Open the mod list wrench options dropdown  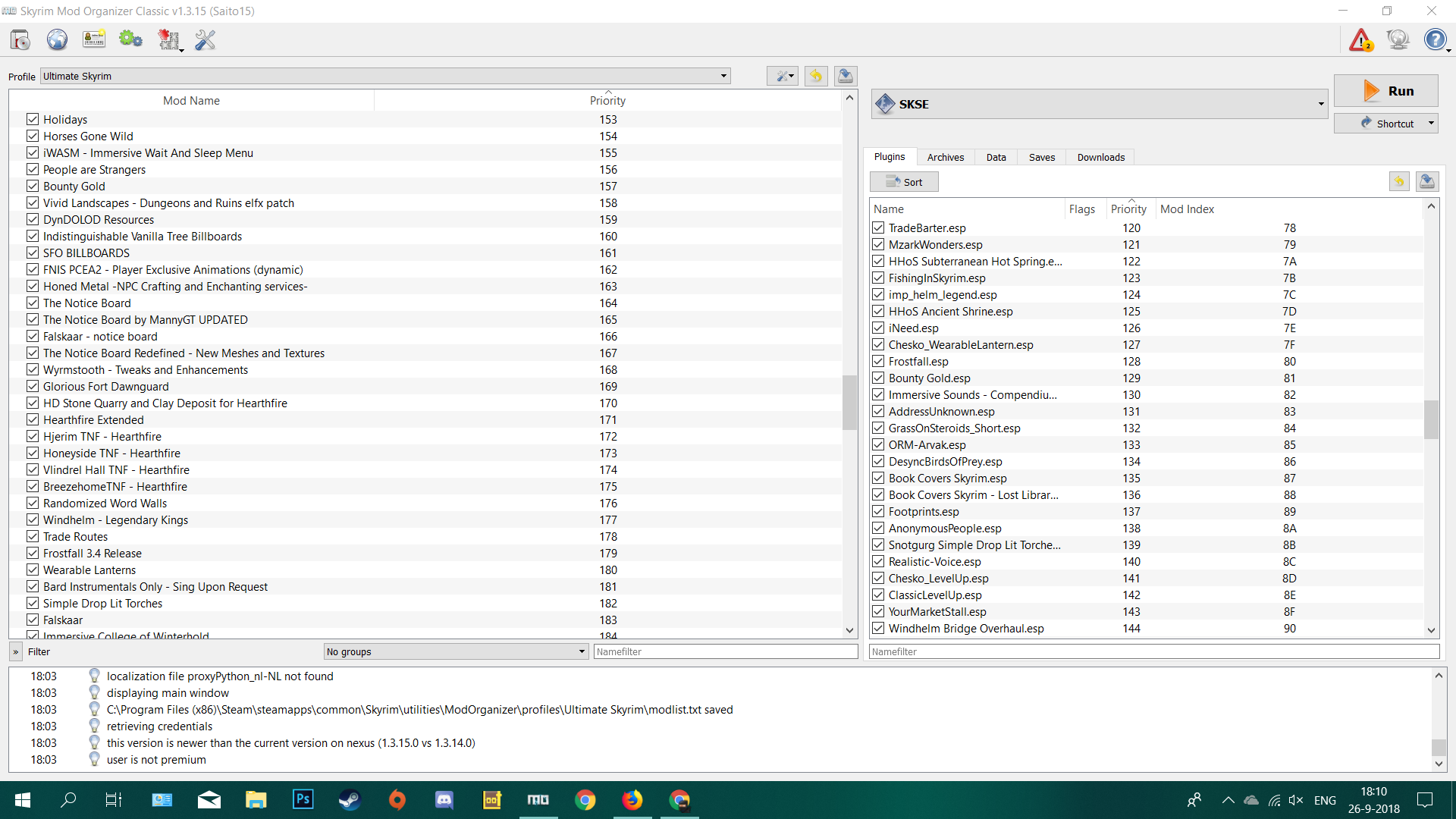coord(783,76)
